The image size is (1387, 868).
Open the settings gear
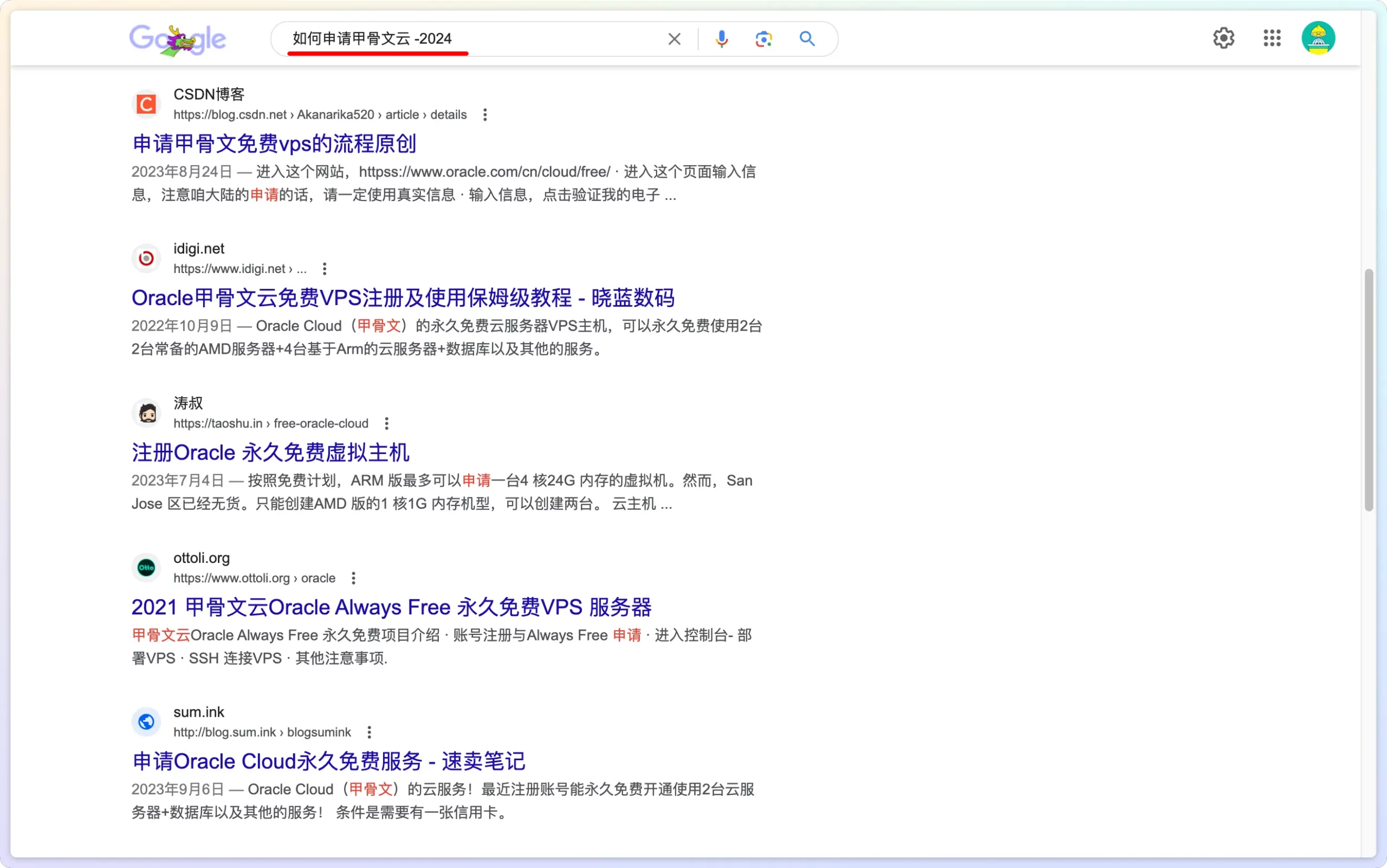[1224, 38]
